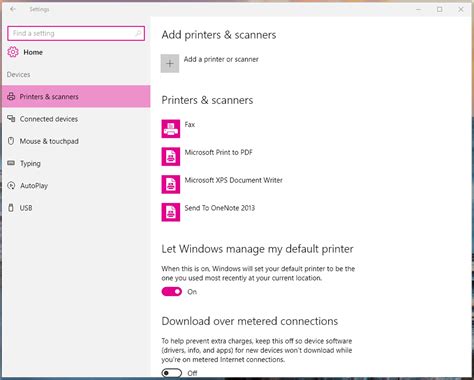Minimize the Settings window
Screen dimensions: 474x380
click(x=419, y=9)
